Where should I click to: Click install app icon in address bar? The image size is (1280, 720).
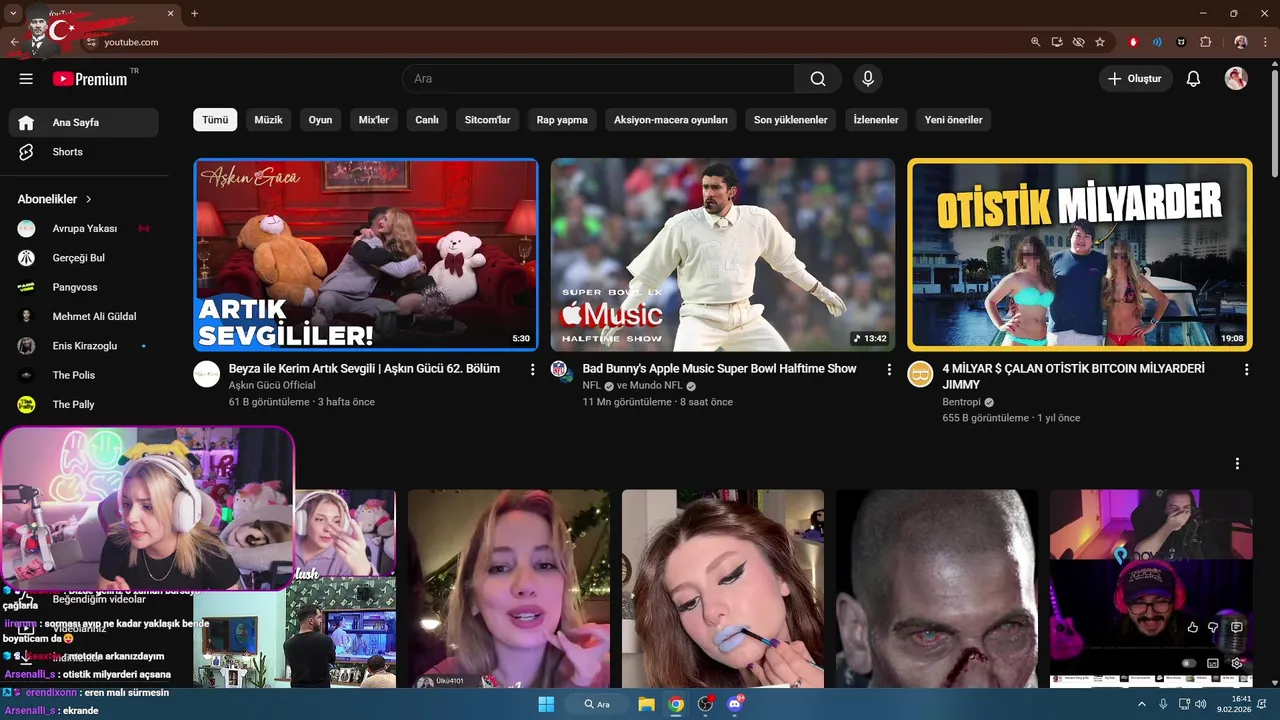[x=1057, y=42]
